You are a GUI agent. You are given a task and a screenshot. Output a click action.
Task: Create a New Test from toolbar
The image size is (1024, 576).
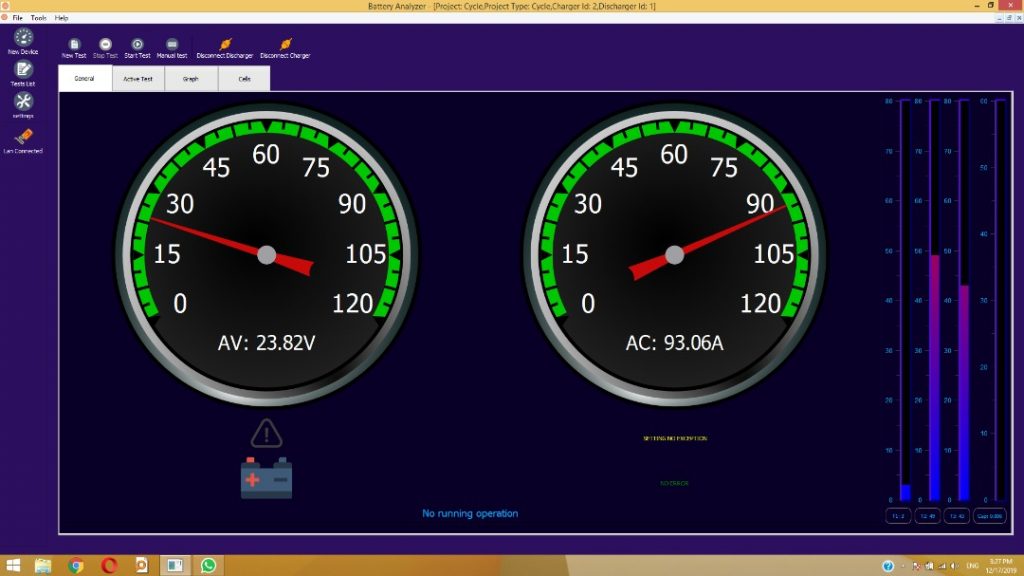point(74,45)
